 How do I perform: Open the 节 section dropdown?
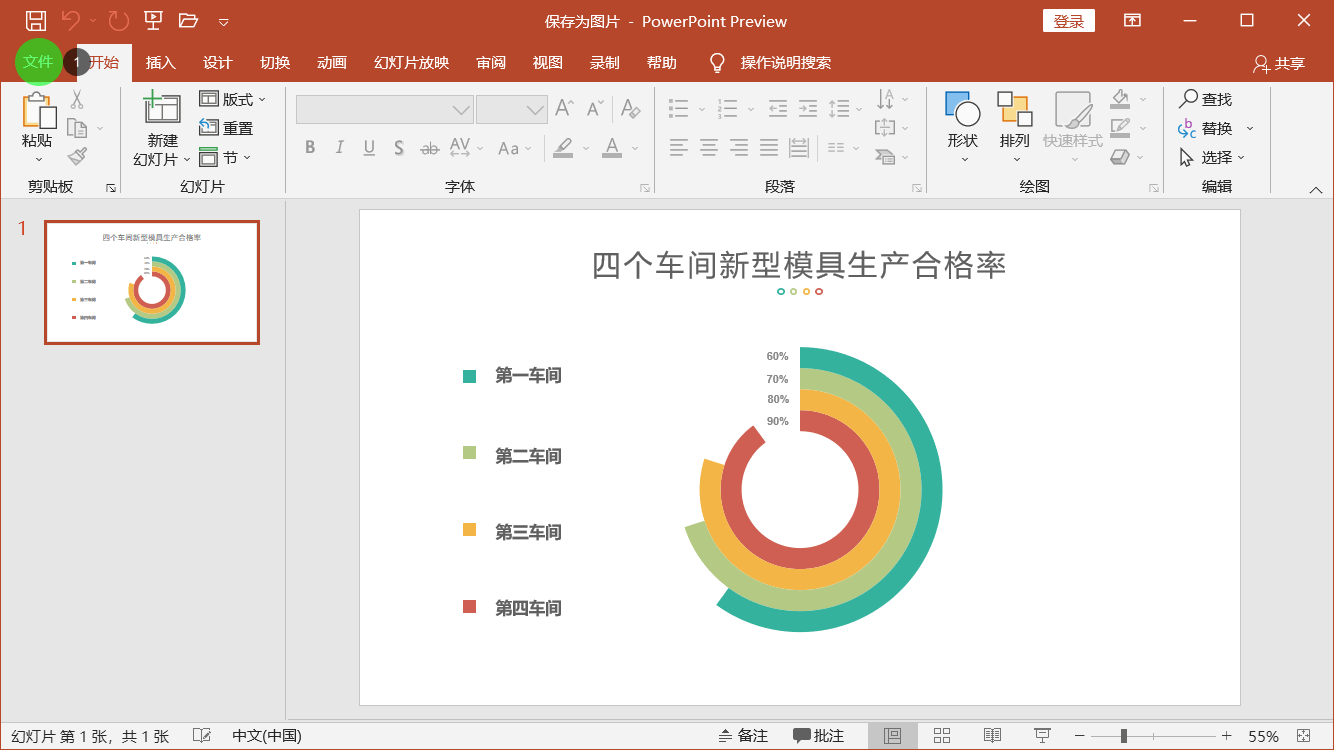pos(225,157)
